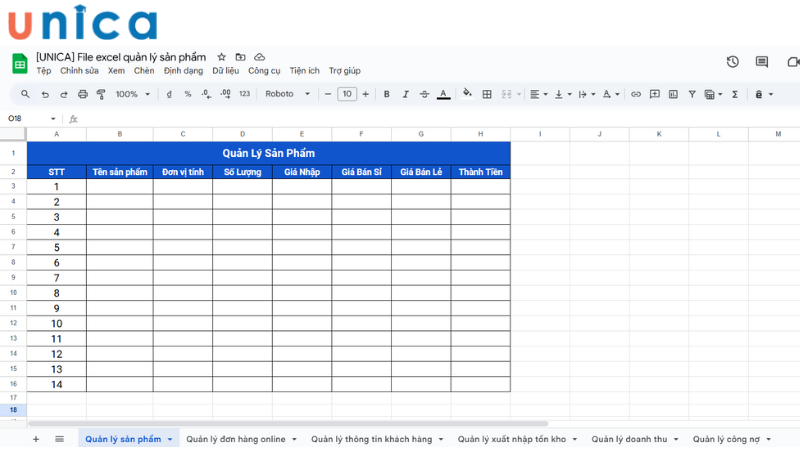Toggle strikethrough formatting
This screenshot has width=800, height=450.
(x=424, y=94)
